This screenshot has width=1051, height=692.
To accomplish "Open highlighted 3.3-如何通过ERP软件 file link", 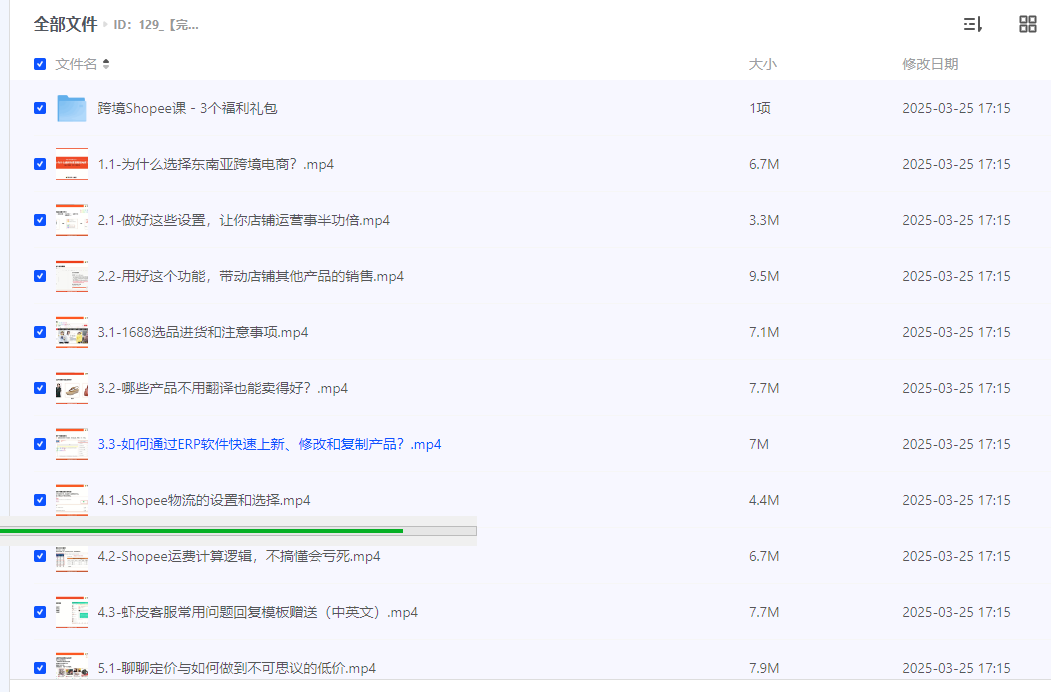I will point(269,444).
